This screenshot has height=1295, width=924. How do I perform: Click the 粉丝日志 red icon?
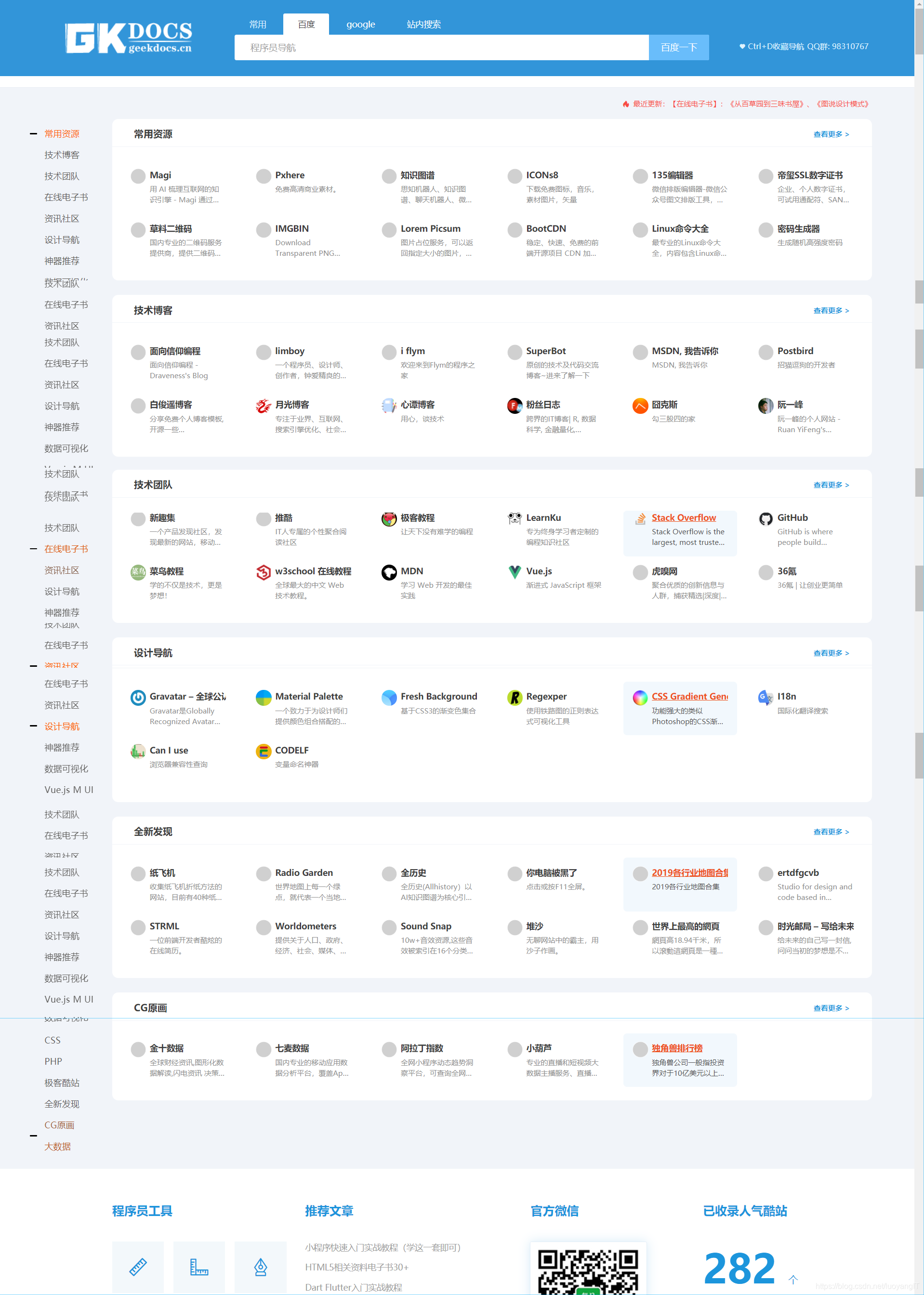(x=515, y=406)
